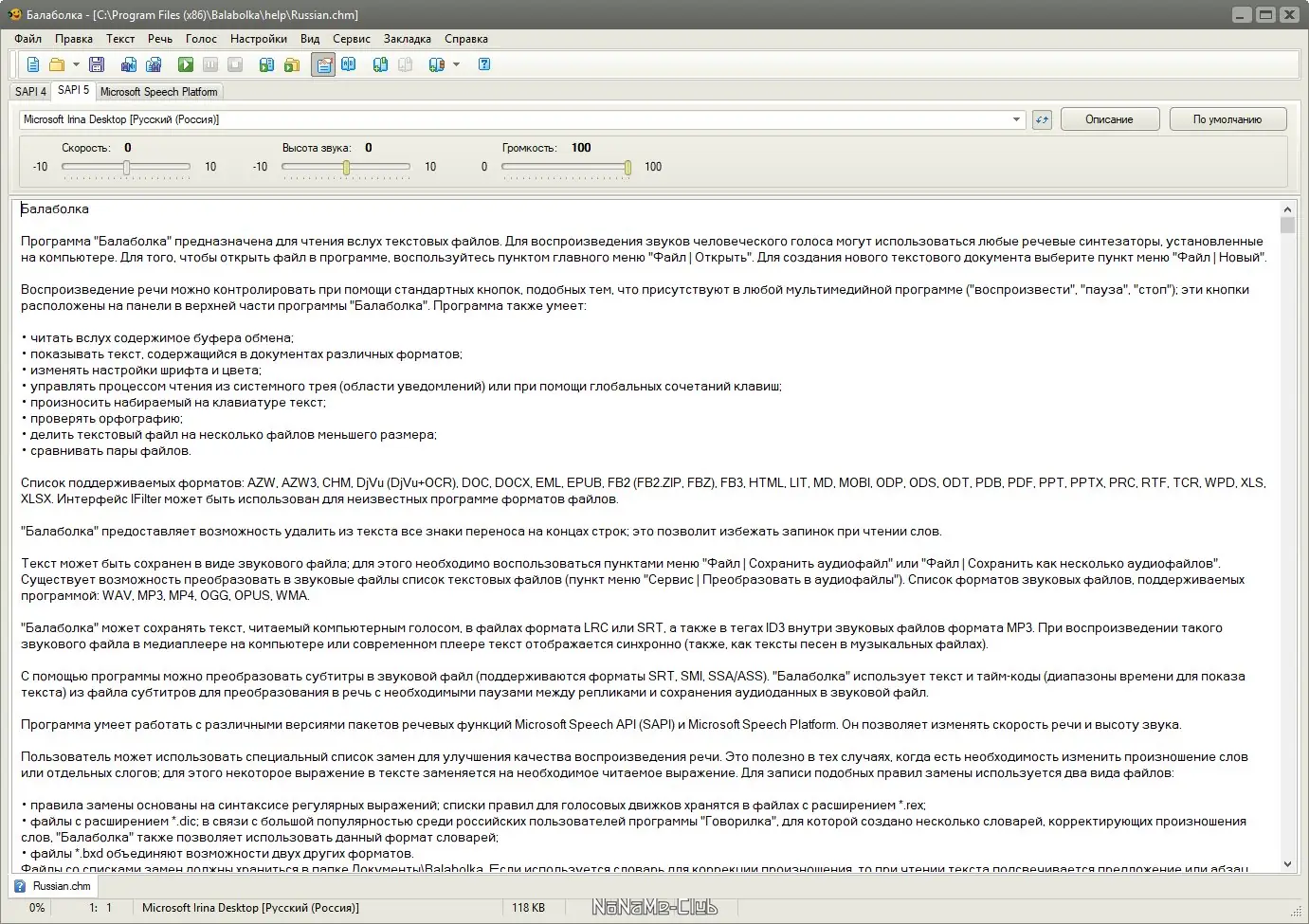Click the '118 KB' file size in status bar
1309x924 pixels.
[529, 908]
